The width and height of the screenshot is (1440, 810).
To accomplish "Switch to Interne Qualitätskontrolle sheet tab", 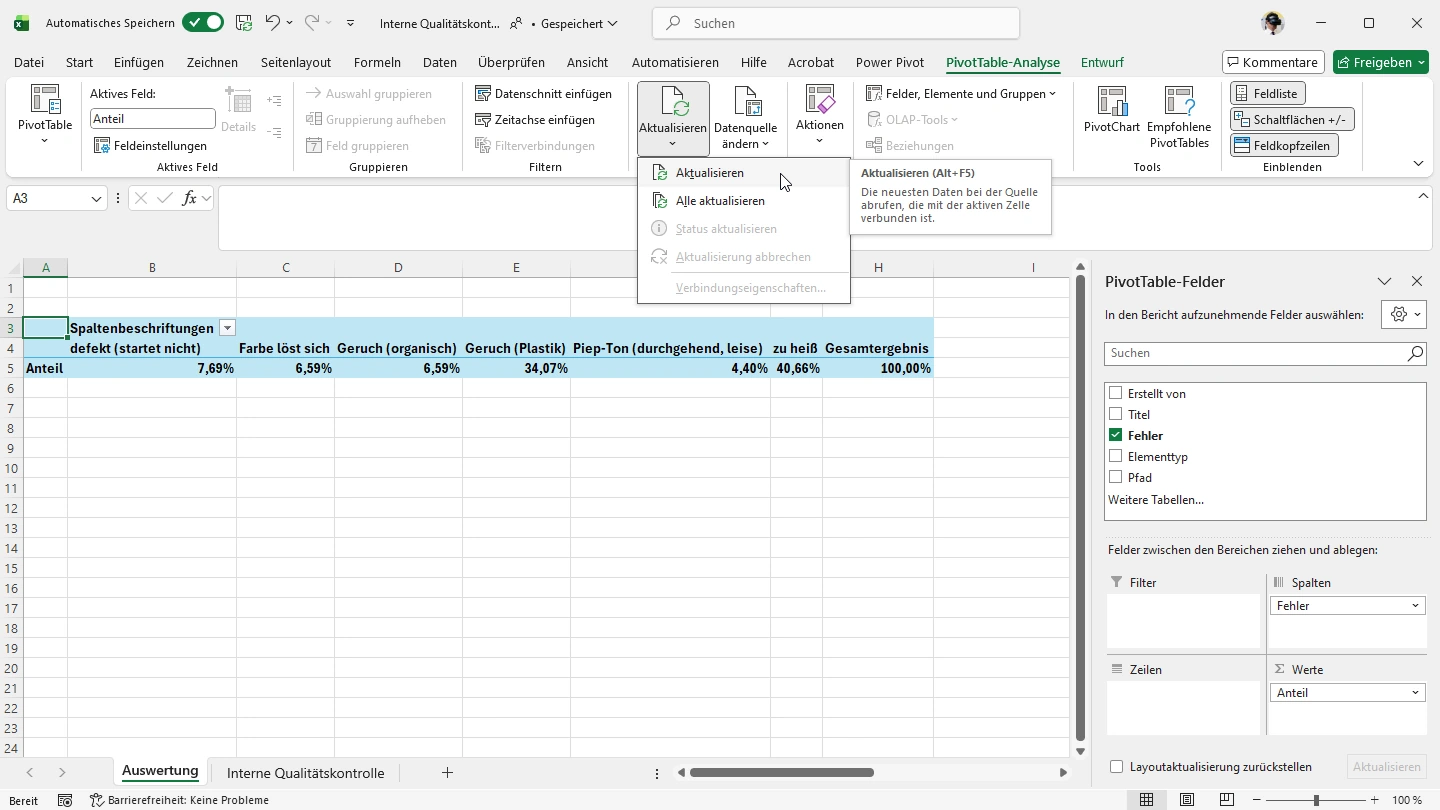I will [305, 773].
